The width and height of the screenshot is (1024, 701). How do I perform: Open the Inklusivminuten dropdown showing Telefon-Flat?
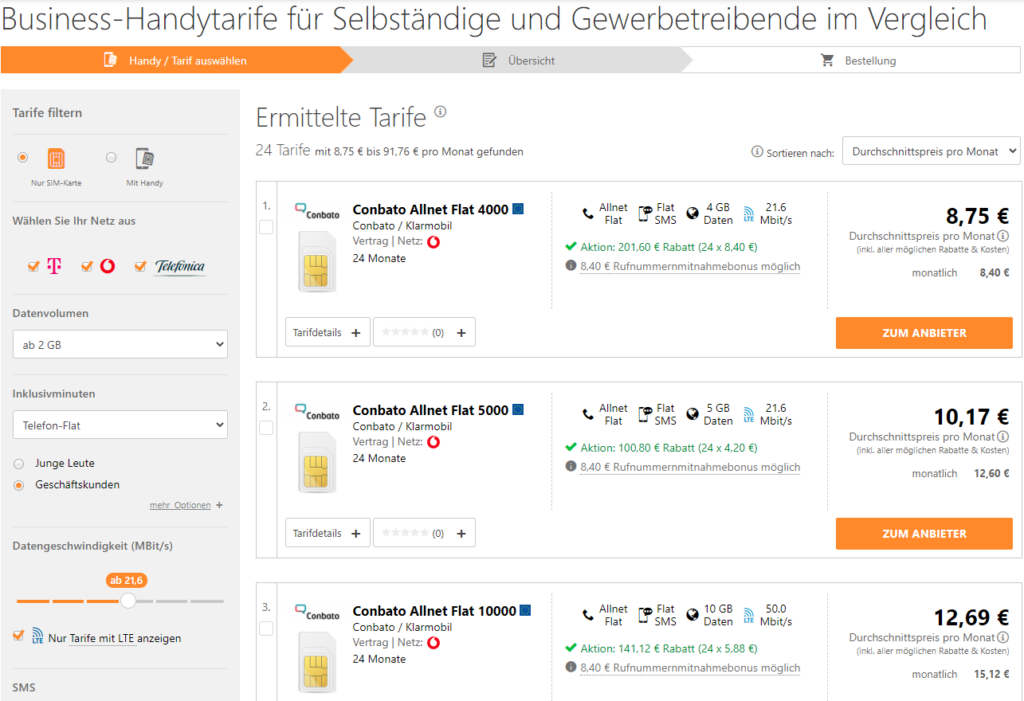pos(120,425)
